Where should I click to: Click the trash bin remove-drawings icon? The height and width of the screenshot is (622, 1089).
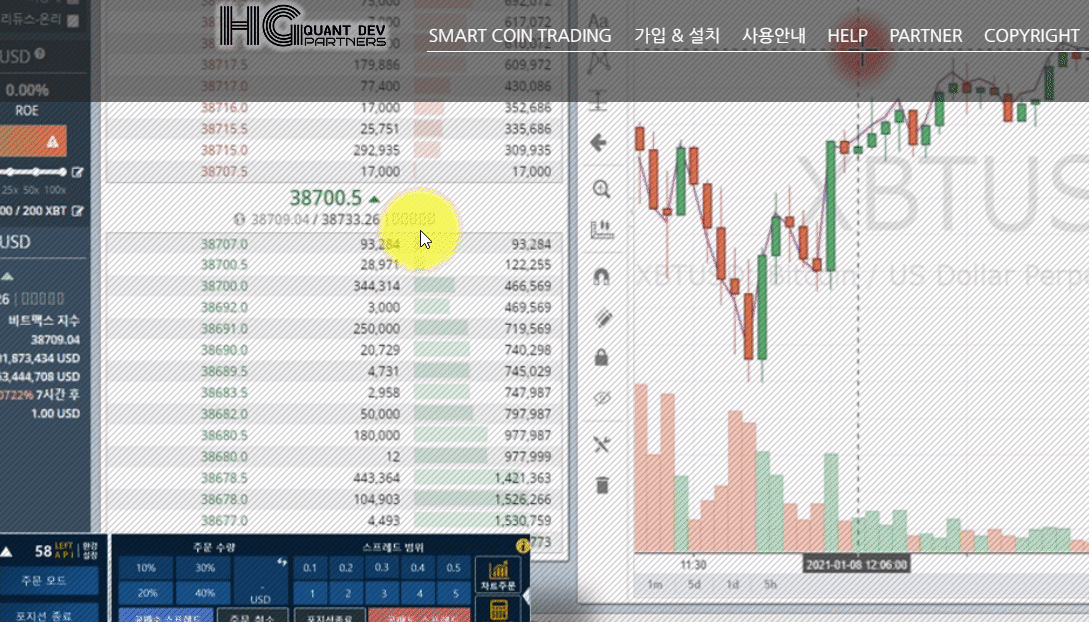pyautogui.click(x=602, y=485)
